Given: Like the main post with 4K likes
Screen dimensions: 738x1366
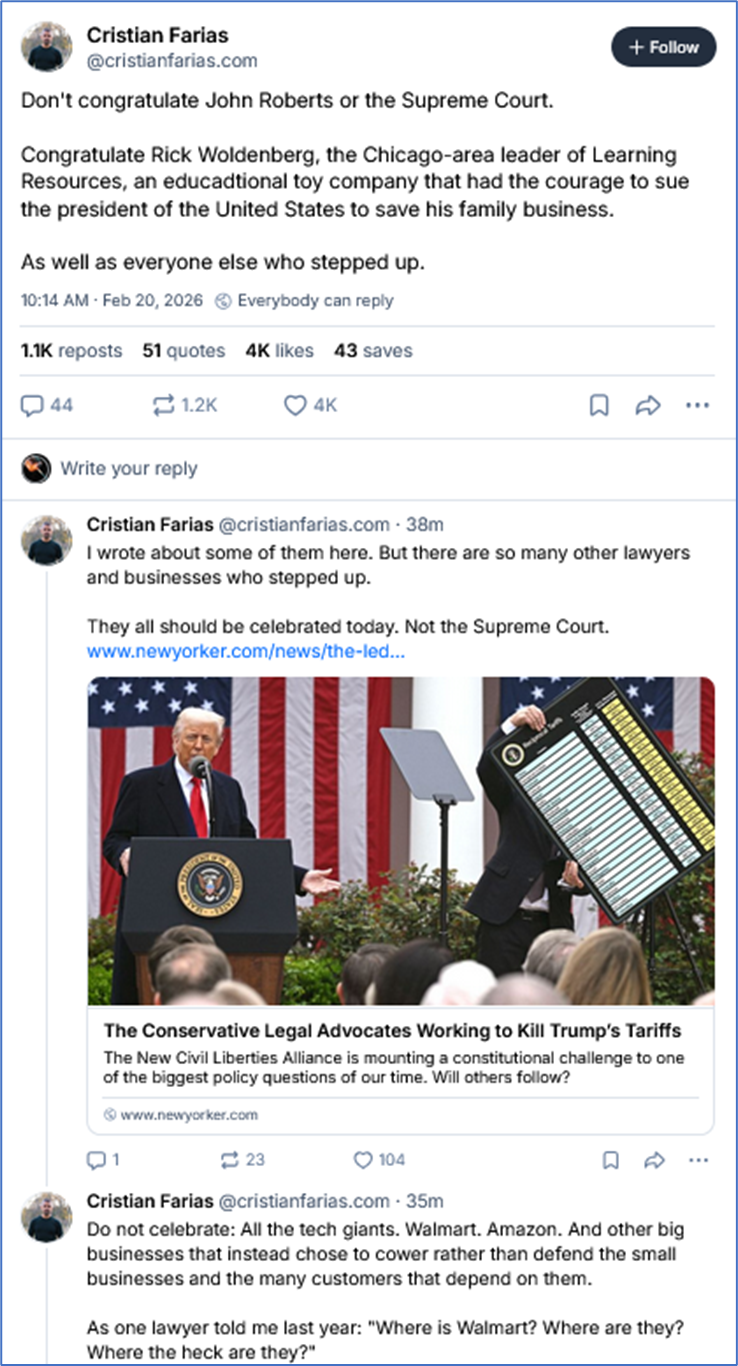Looking at the screenshot, I should click(x=311, y=405).
